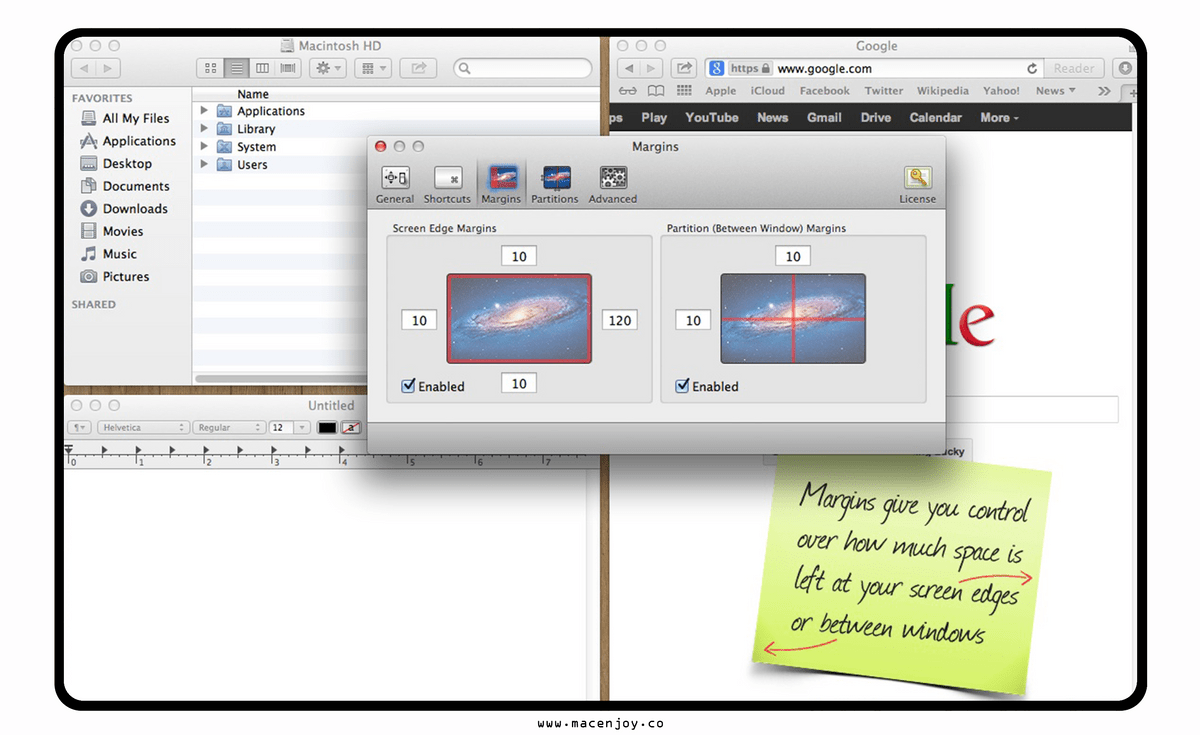The height and width of the screenshot is (735, 1200).
Task: Open the font size 12 combo box
Action: pyautogui.click(x=289, y=427)
